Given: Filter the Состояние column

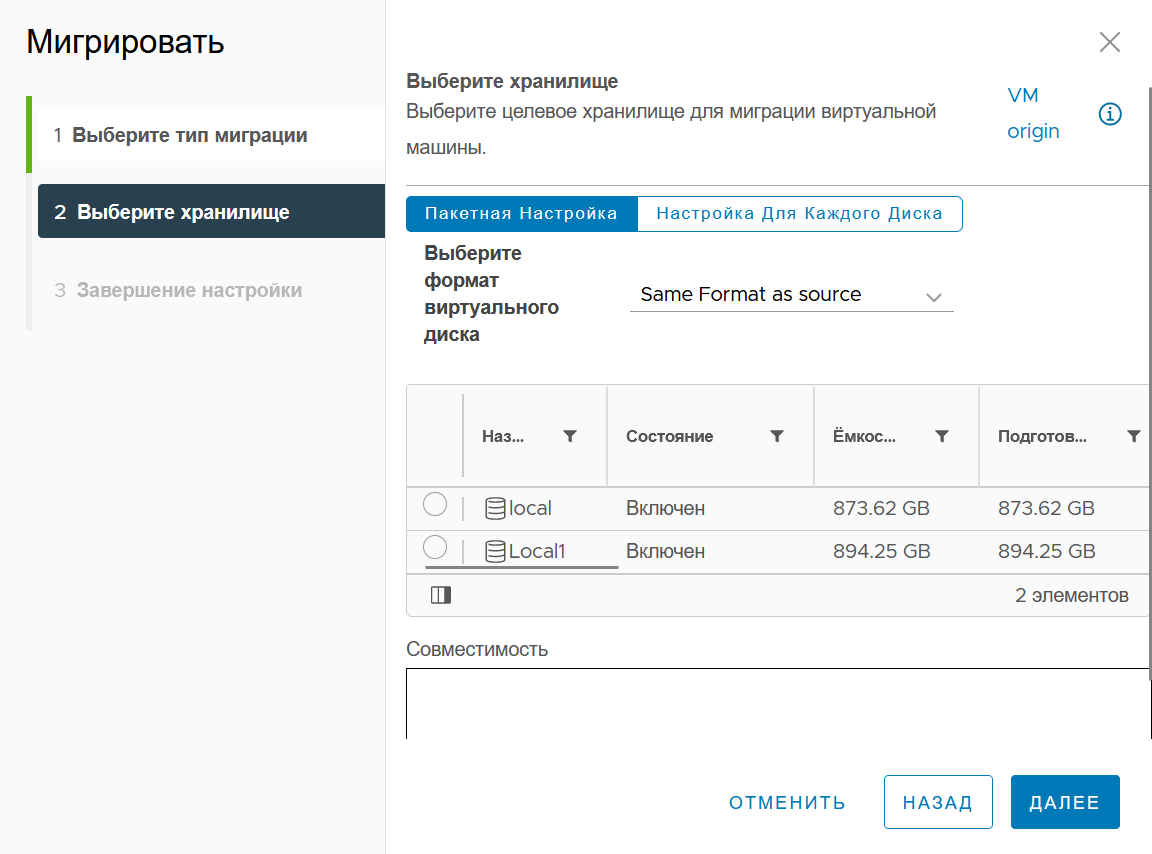Looking at the screenshot, I should 777,437.
